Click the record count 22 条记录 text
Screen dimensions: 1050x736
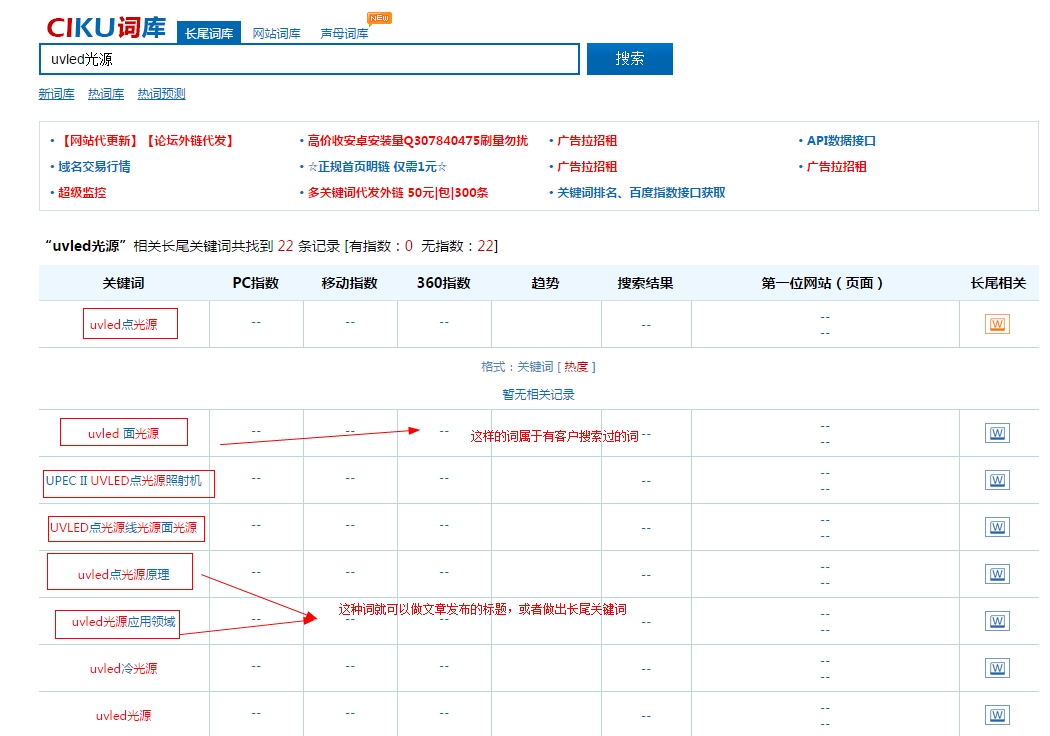[309, 246]
